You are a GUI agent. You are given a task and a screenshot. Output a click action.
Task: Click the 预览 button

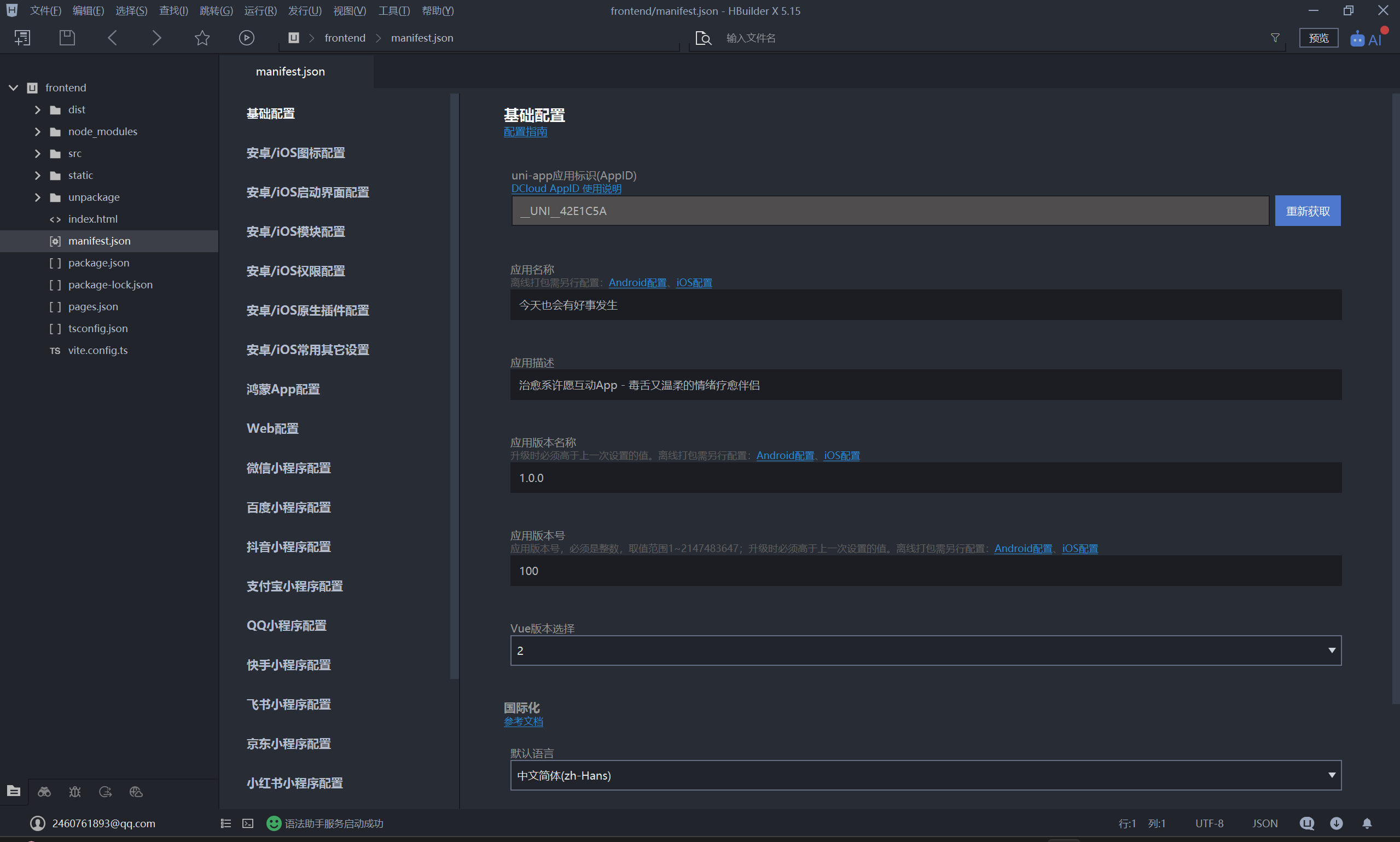[1318, 38]
